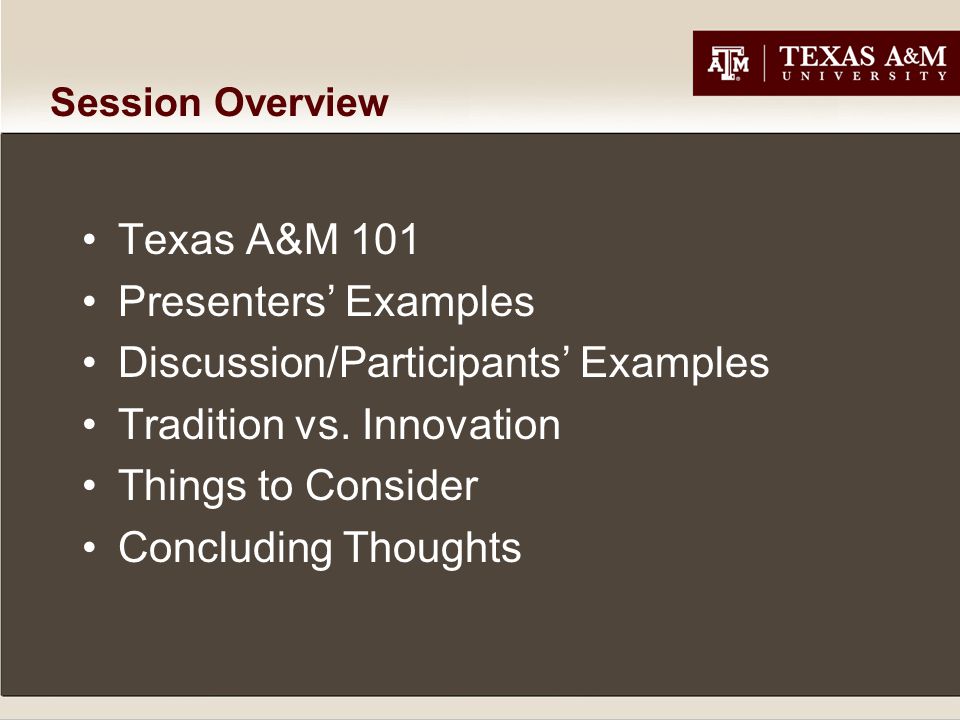Select the Presenters' Examples bullet text
960x720 pixels.
pos(326,301)
